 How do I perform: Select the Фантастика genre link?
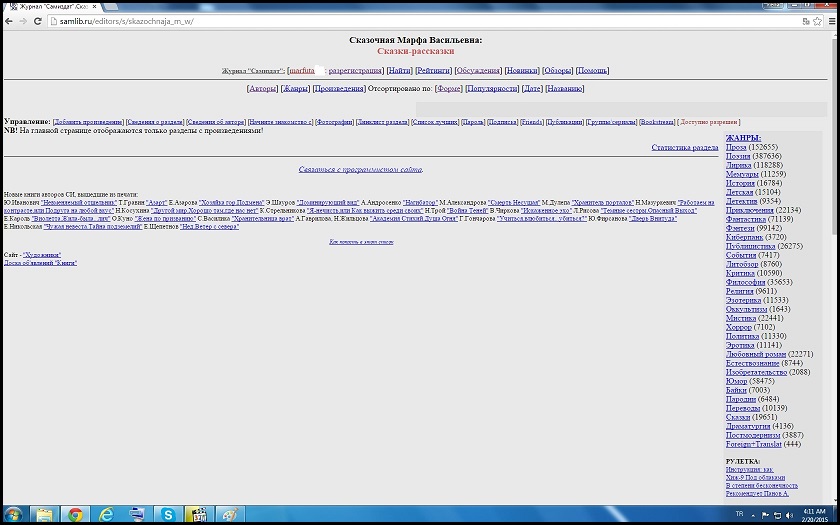745,219
